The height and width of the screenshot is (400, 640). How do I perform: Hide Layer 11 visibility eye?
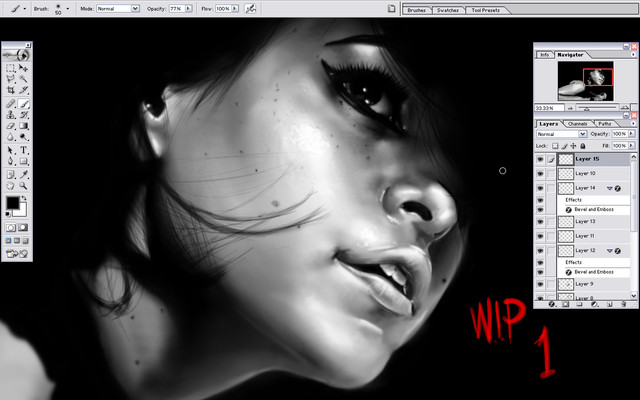(x=540, y=236)
